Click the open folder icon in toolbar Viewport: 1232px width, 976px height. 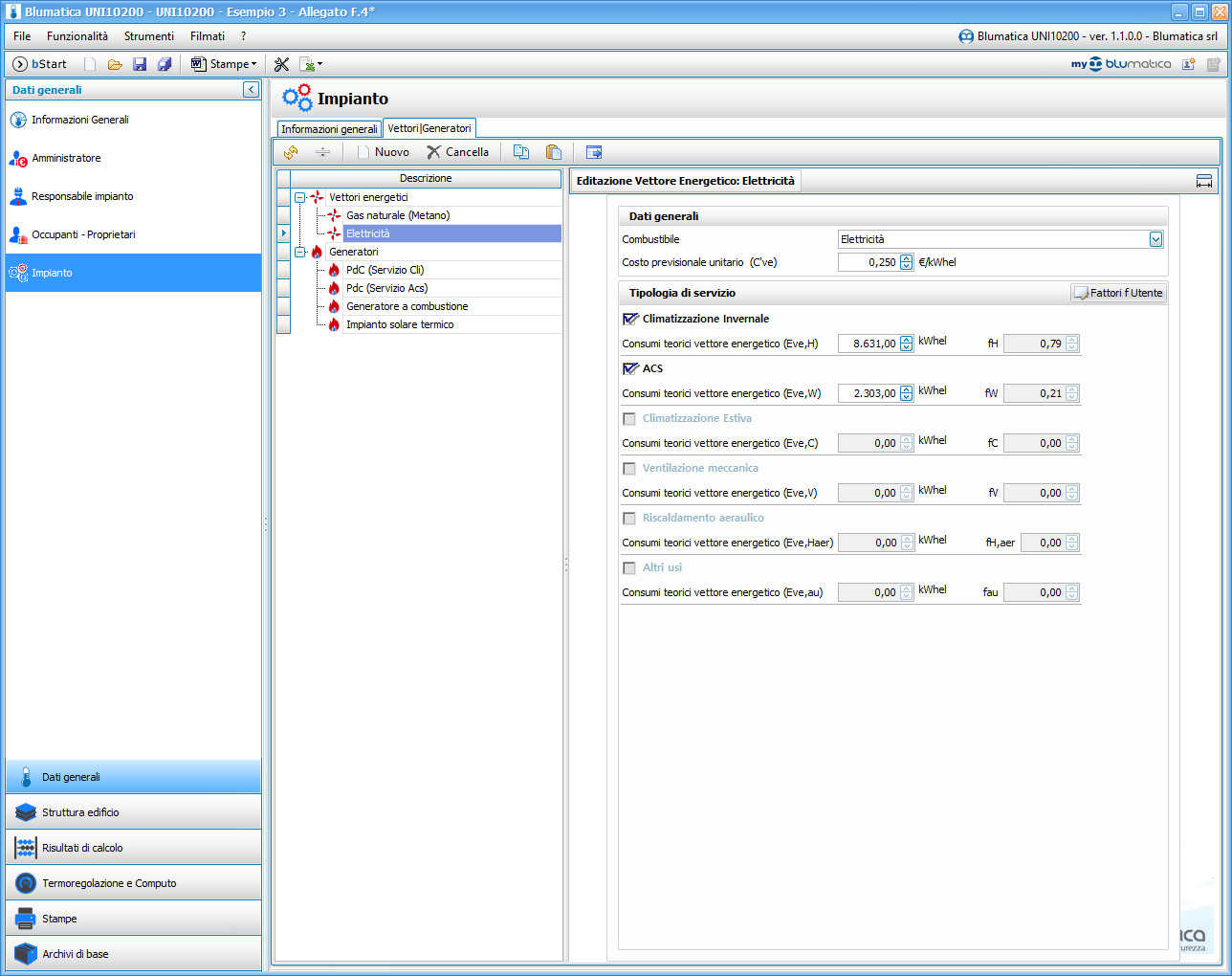[115, 64]
